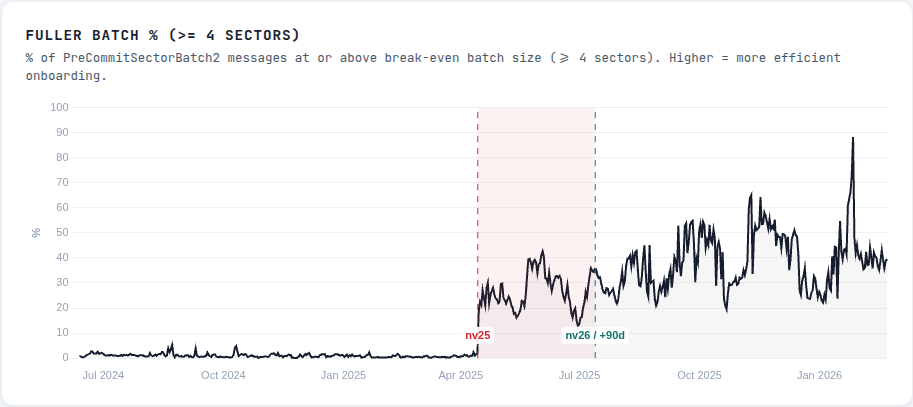Viewport: 913px width, 407px height.
Task: Click the 0 y-axis tick label
Action: 65,357
